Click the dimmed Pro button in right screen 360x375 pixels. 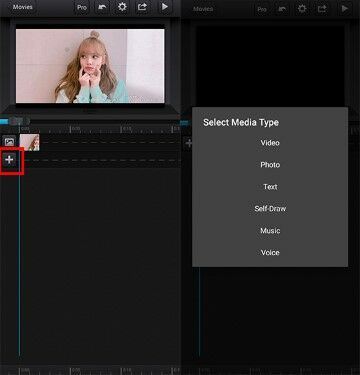point(262,9)
